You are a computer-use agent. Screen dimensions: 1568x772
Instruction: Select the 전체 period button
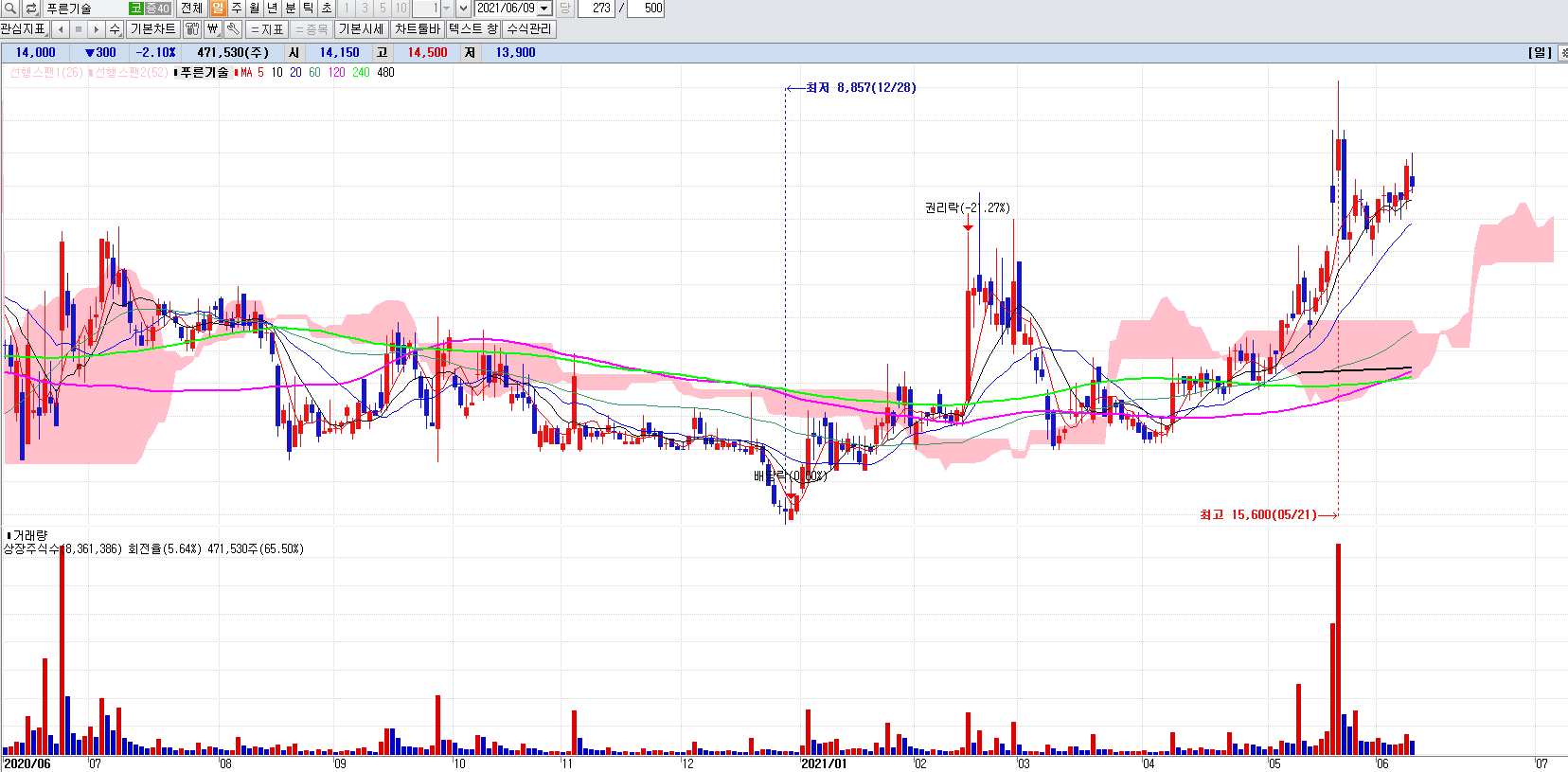point(191,9)
